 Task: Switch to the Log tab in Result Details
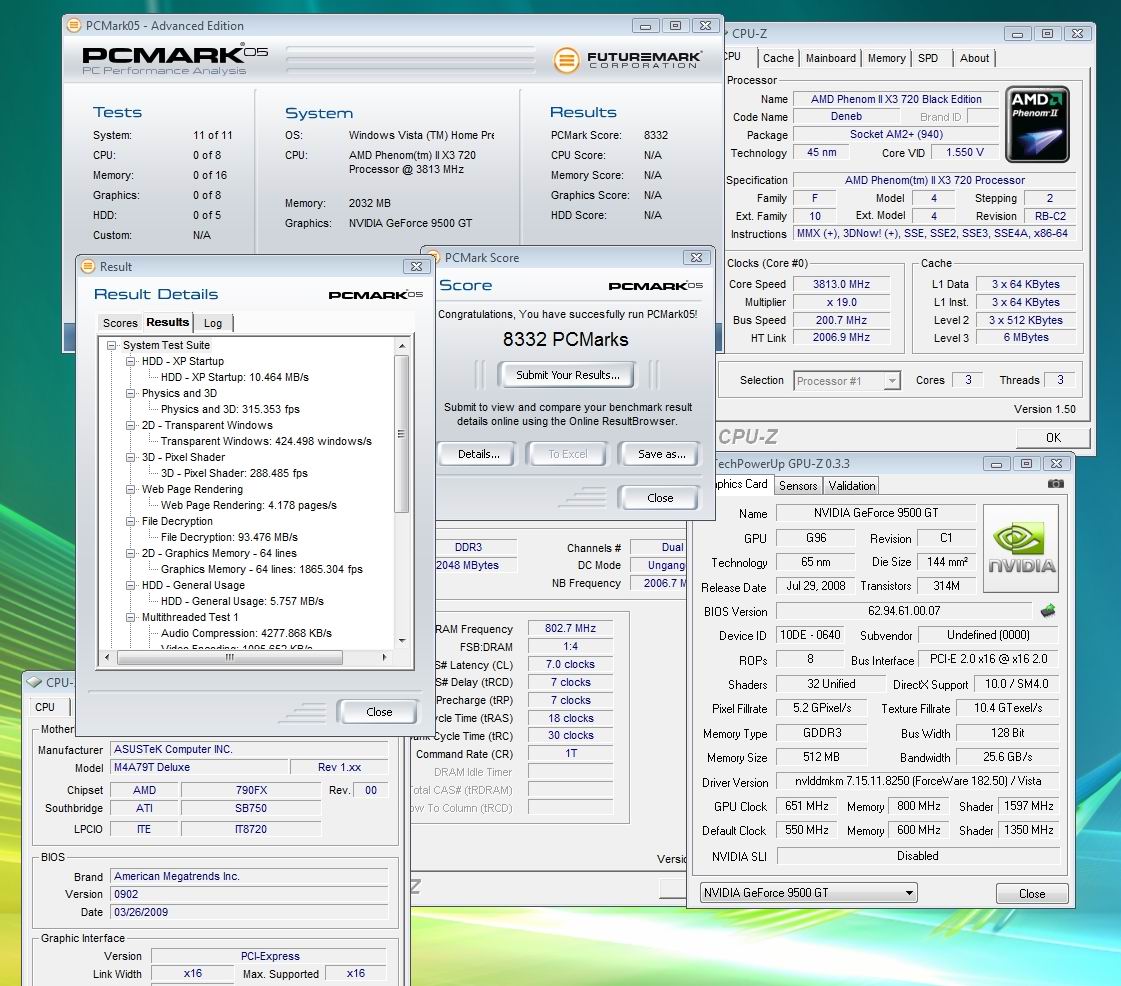213,323
